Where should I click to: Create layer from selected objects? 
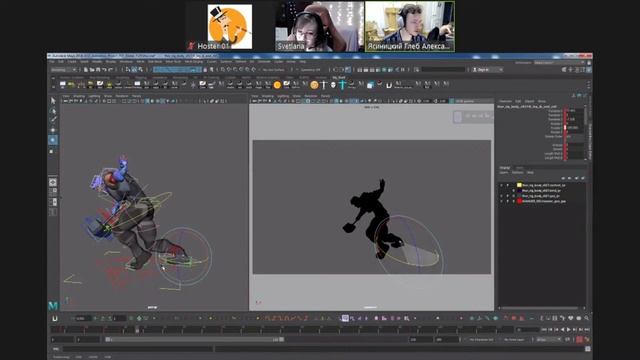[583, 178]
